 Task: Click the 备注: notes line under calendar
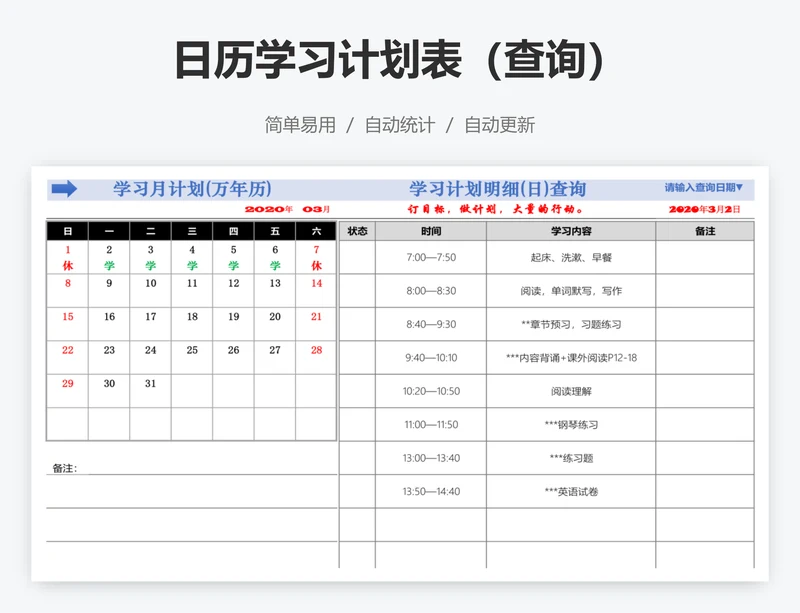pos(192,468)
